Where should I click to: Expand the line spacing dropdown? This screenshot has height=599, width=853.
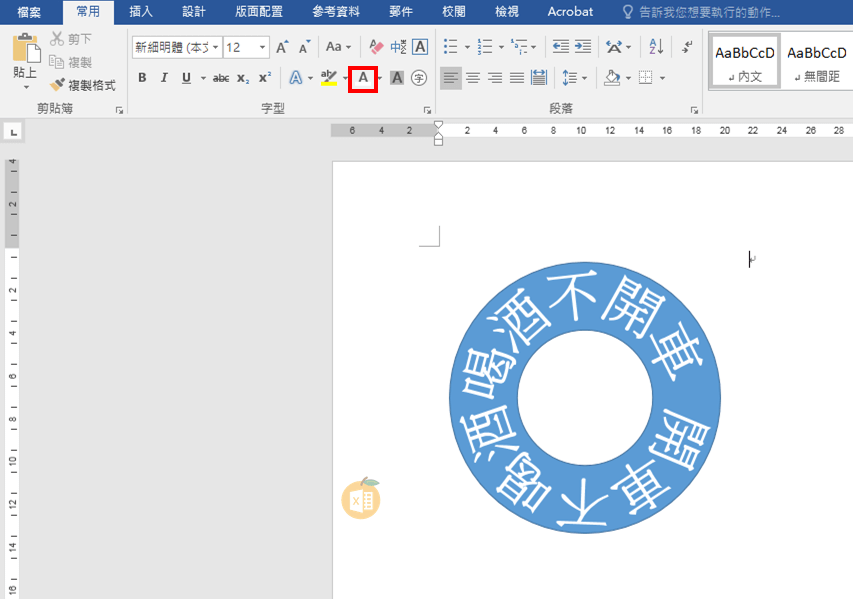coord(584,78)
